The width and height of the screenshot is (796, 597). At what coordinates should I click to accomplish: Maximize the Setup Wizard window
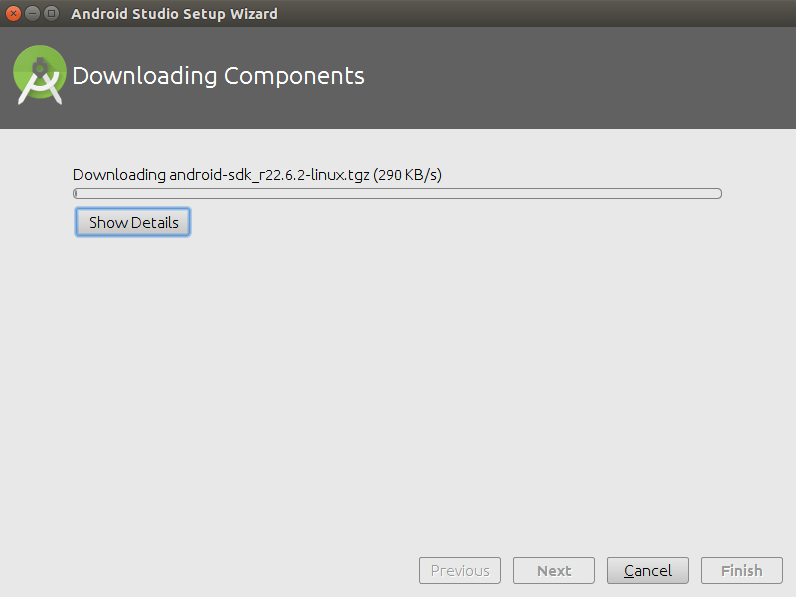coord(51,14)
